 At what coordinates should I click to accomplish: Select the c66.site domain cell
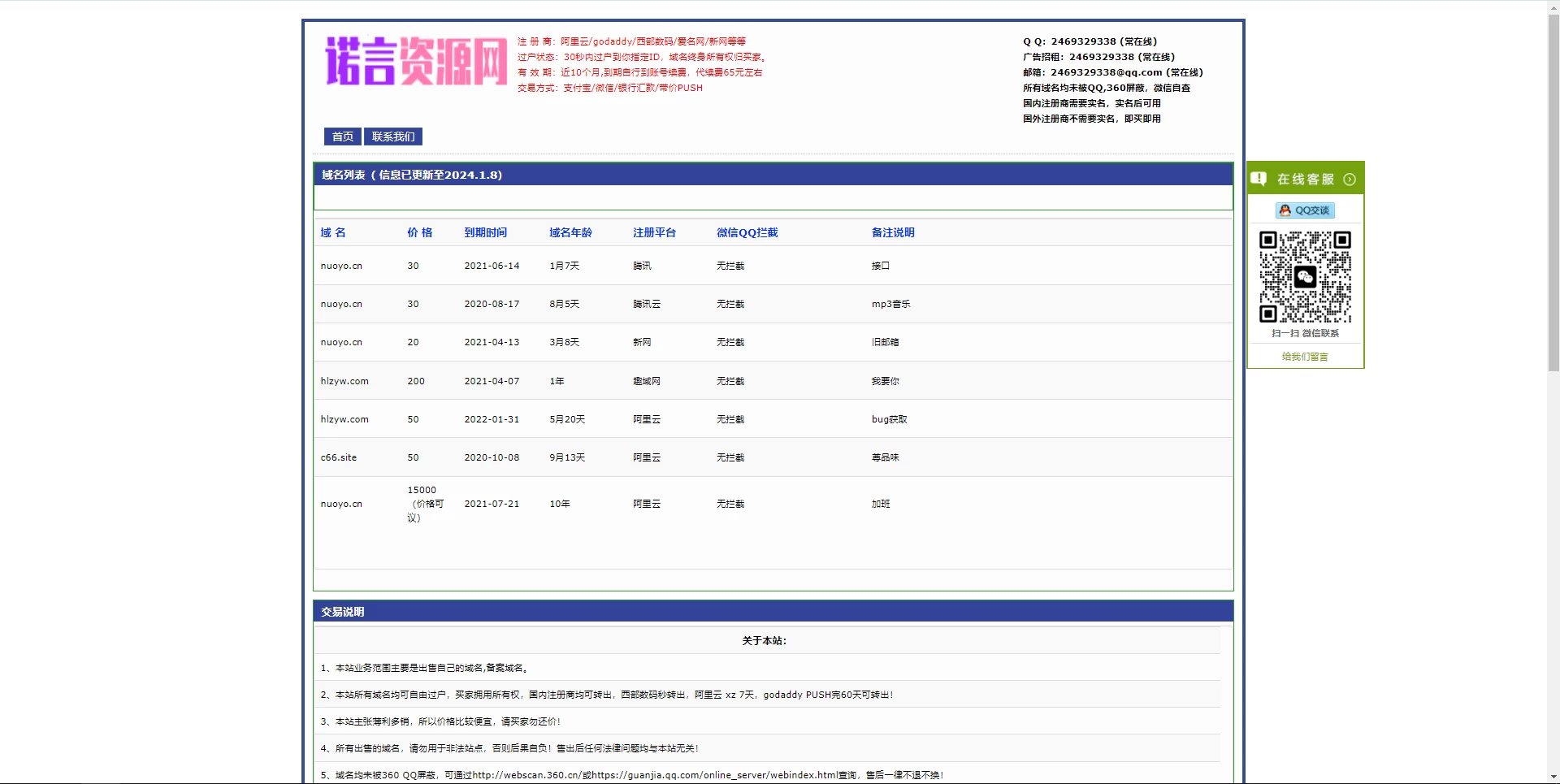[x=339, y=457]
